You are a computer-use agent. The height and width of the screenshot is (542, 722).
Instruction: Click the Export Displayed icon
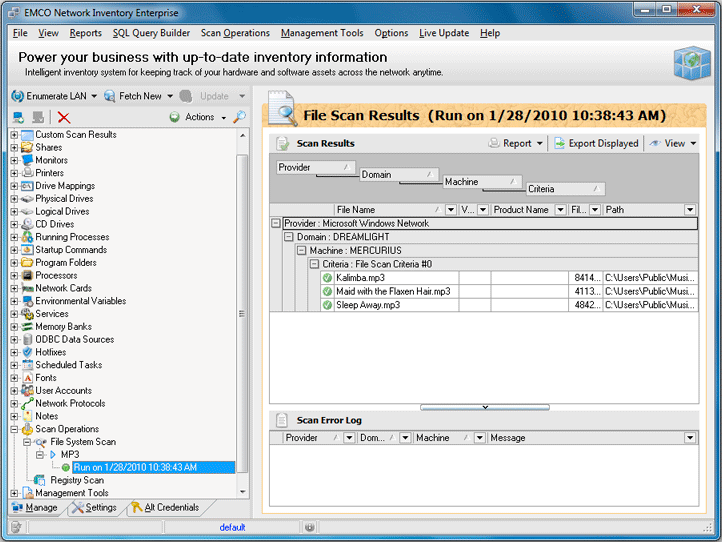coord(560,143)
